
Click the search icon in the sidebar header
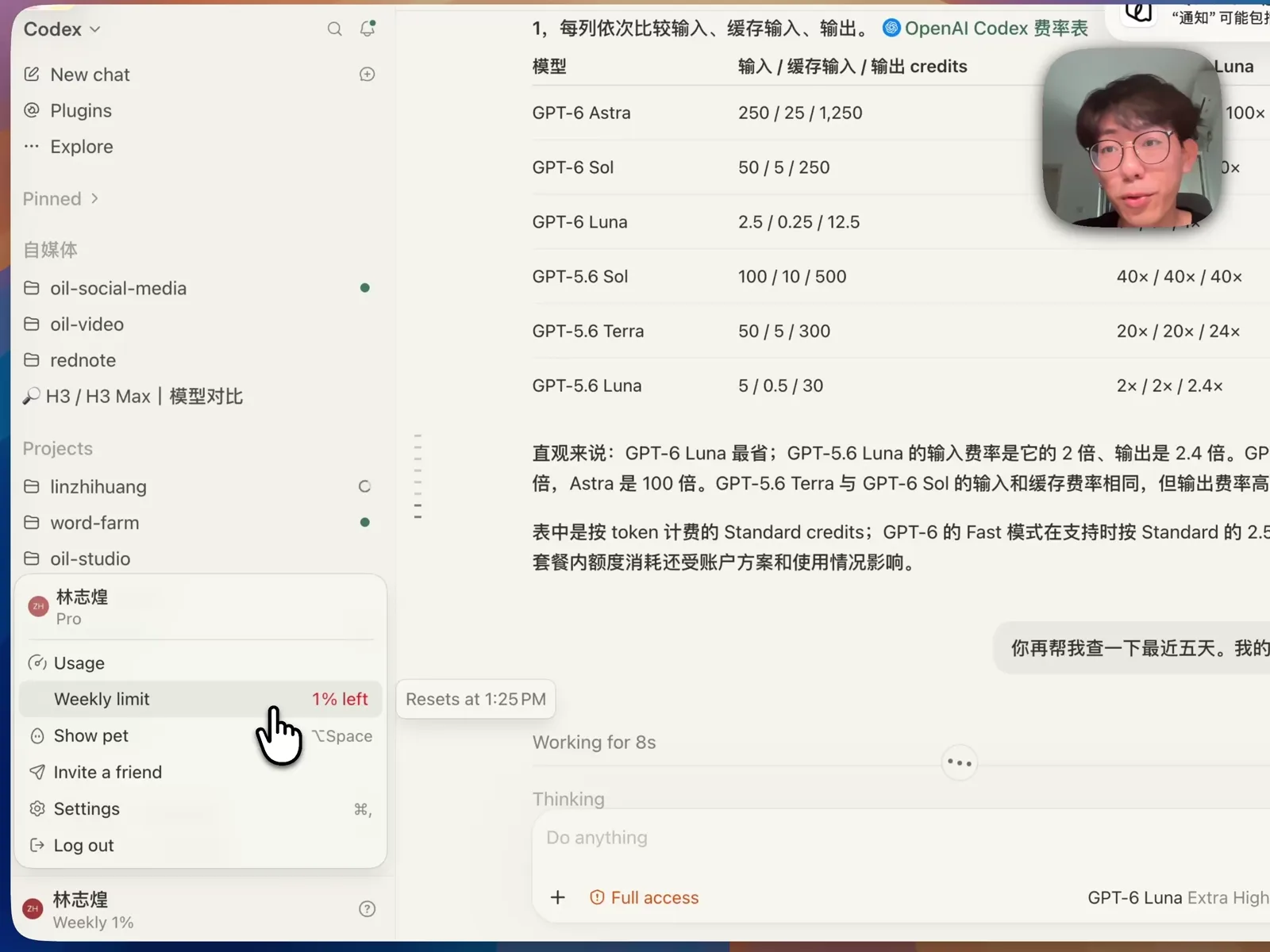(335, 29)
